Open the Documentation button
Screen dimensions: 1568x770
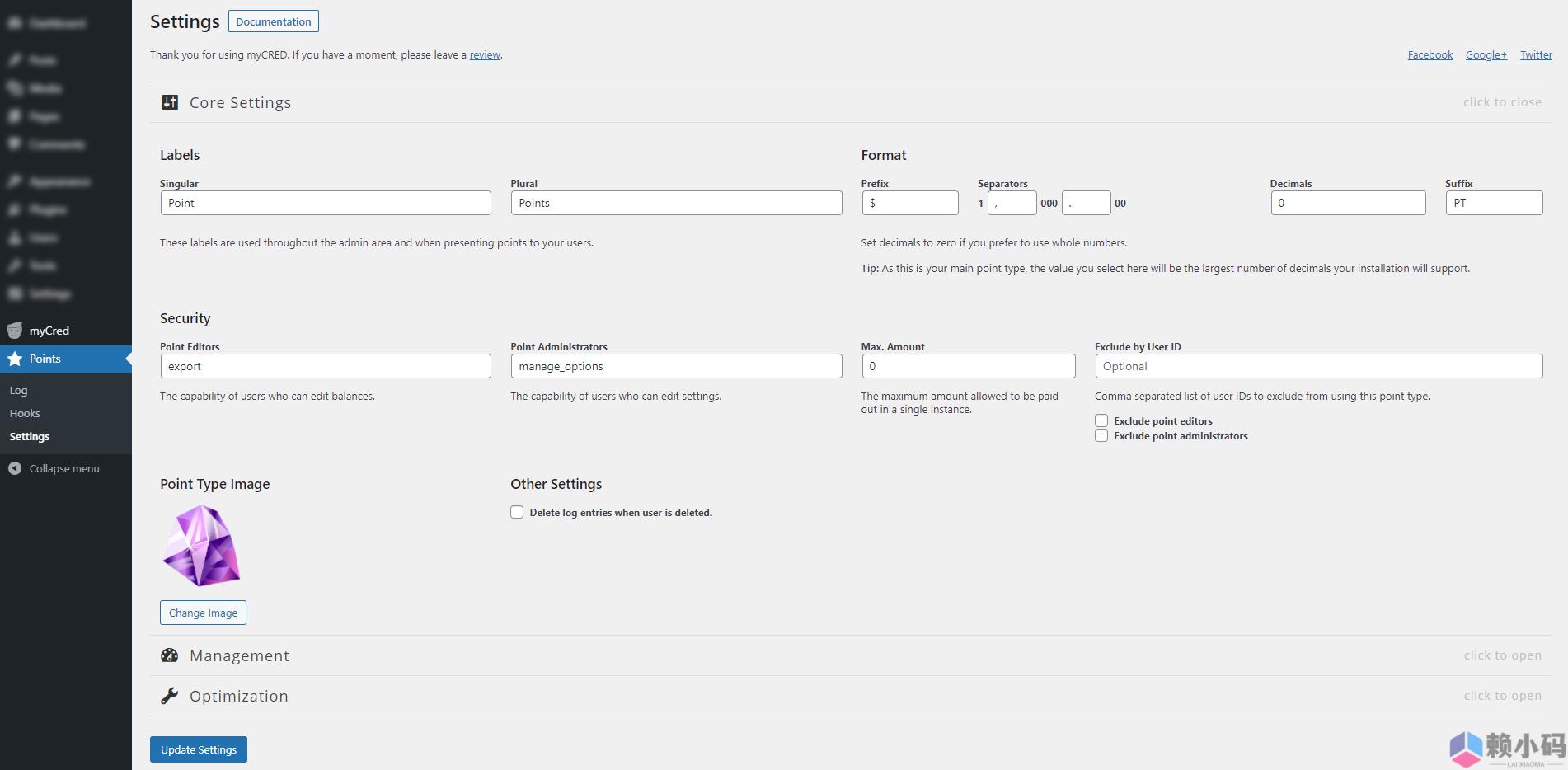pos(273,21)
